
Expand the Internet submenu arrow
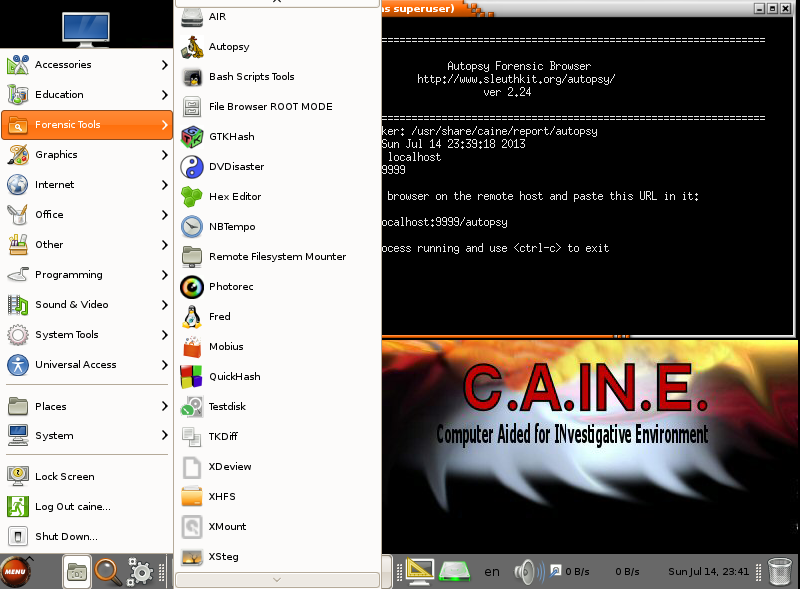point(164,185)
